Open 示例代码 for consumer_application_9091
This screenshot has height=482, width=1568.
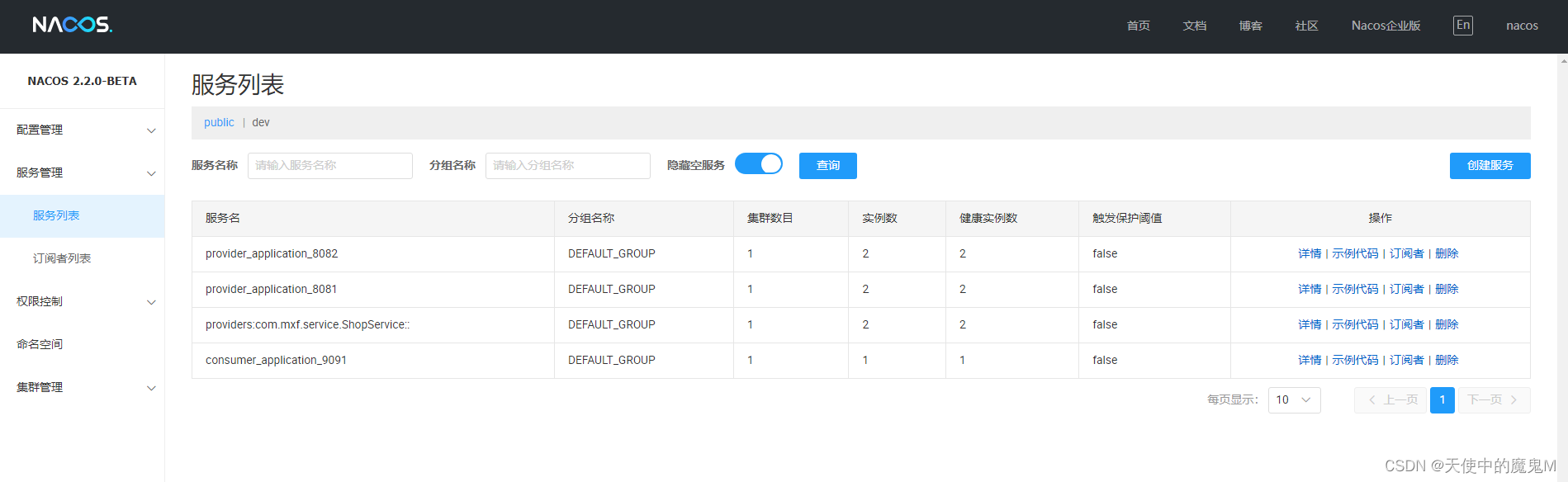click(1355, 360)
